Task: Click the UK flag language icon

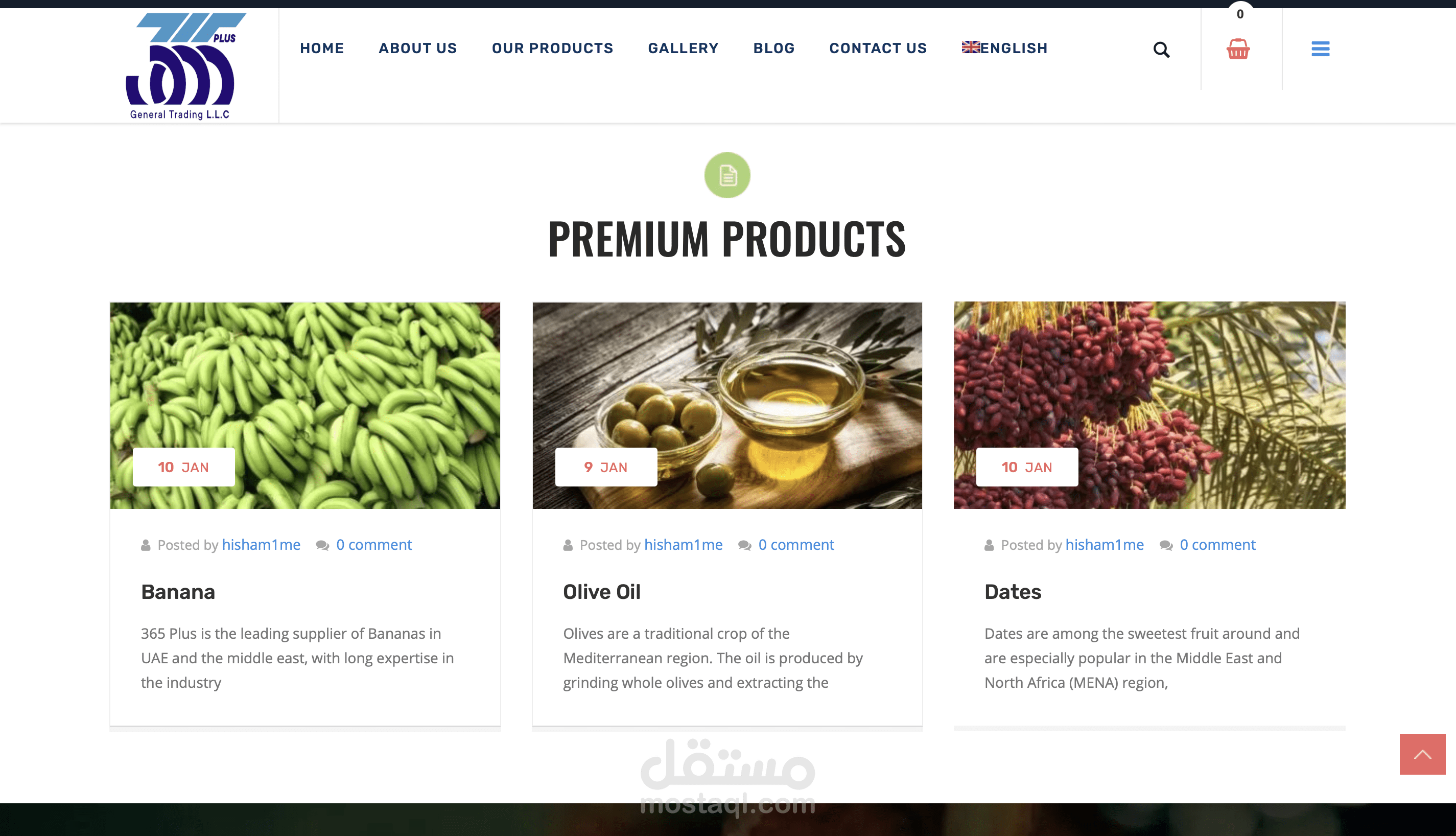Action: click(971, 47)
